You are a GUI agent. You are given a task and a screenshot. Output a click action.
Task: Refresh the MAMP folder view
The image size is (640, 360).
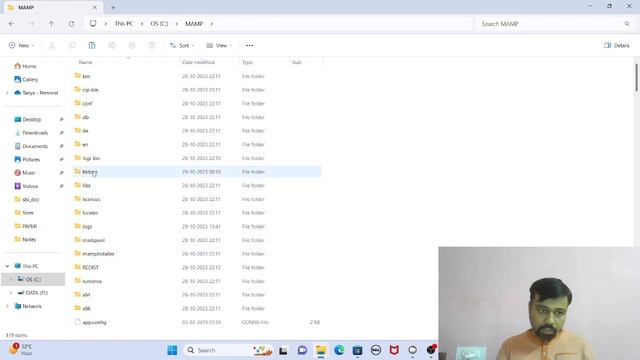[x=71, y=24]
